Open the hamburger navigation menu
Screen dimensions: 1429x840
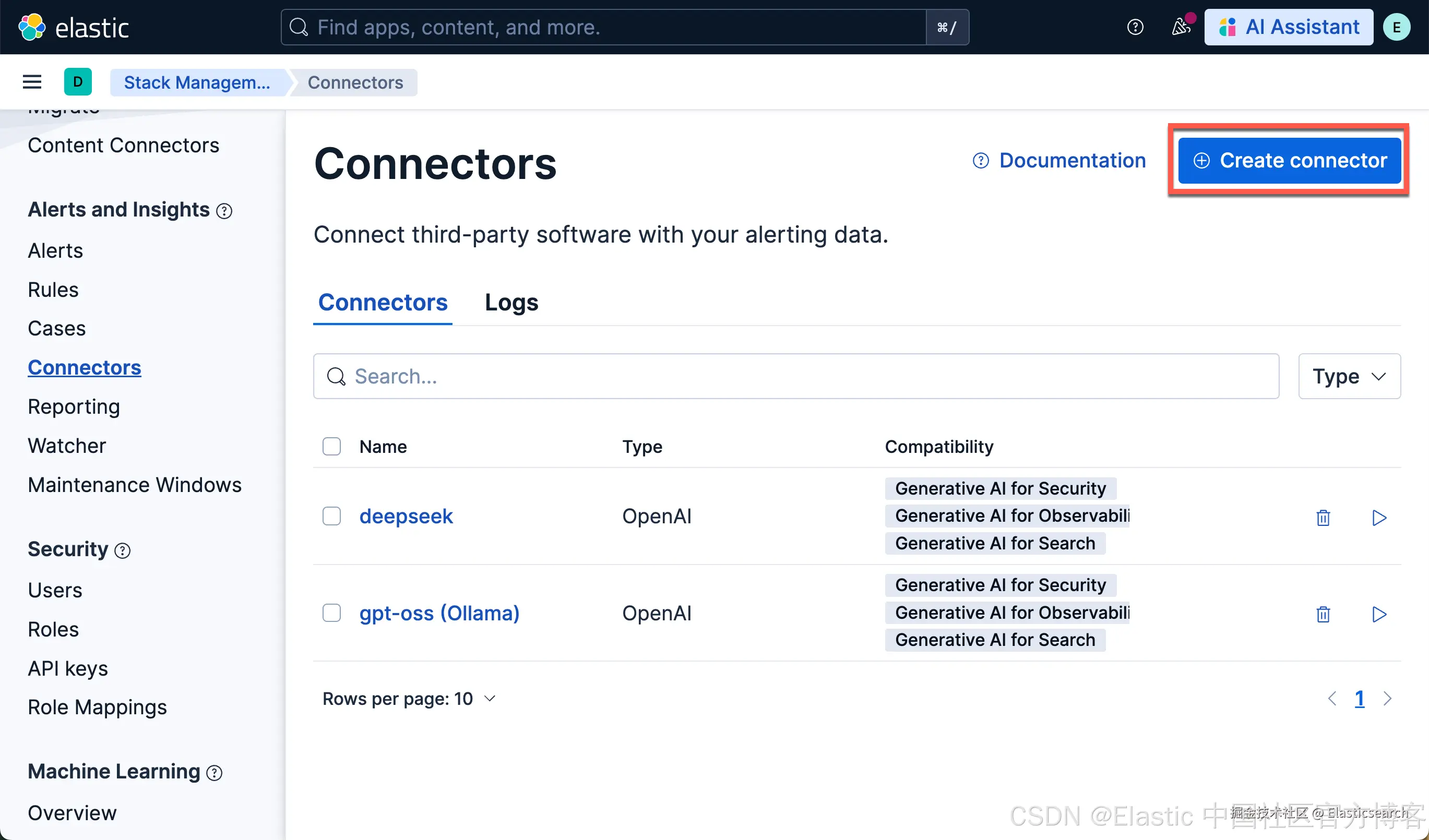coord(32,82)
